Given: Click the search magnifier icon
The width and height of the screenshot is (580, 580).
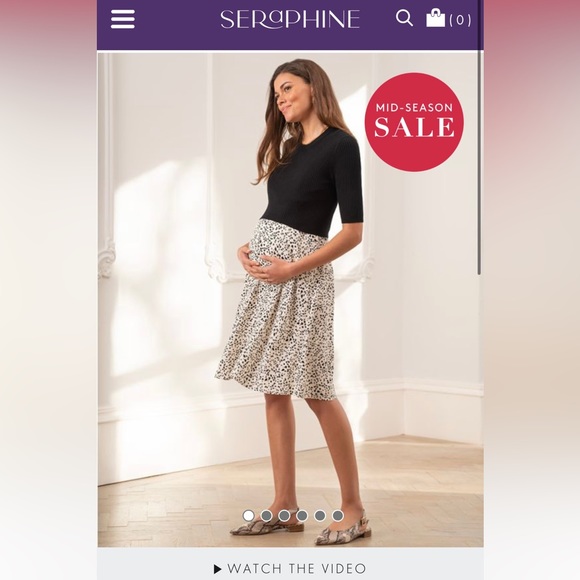Looking at the screenshot, I should click(x=404, y=18).
